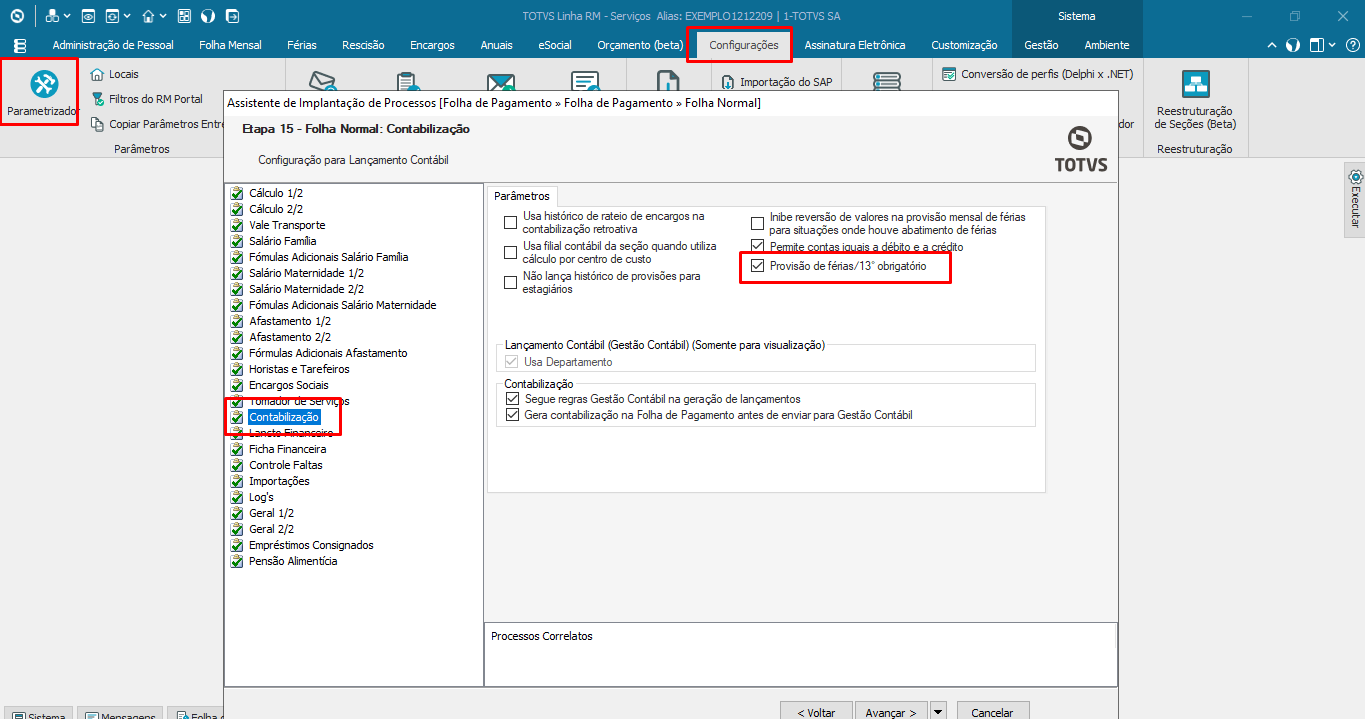Expand dropdown next to home icon
Screen dimensions: 1365x719
pos(163,16)
